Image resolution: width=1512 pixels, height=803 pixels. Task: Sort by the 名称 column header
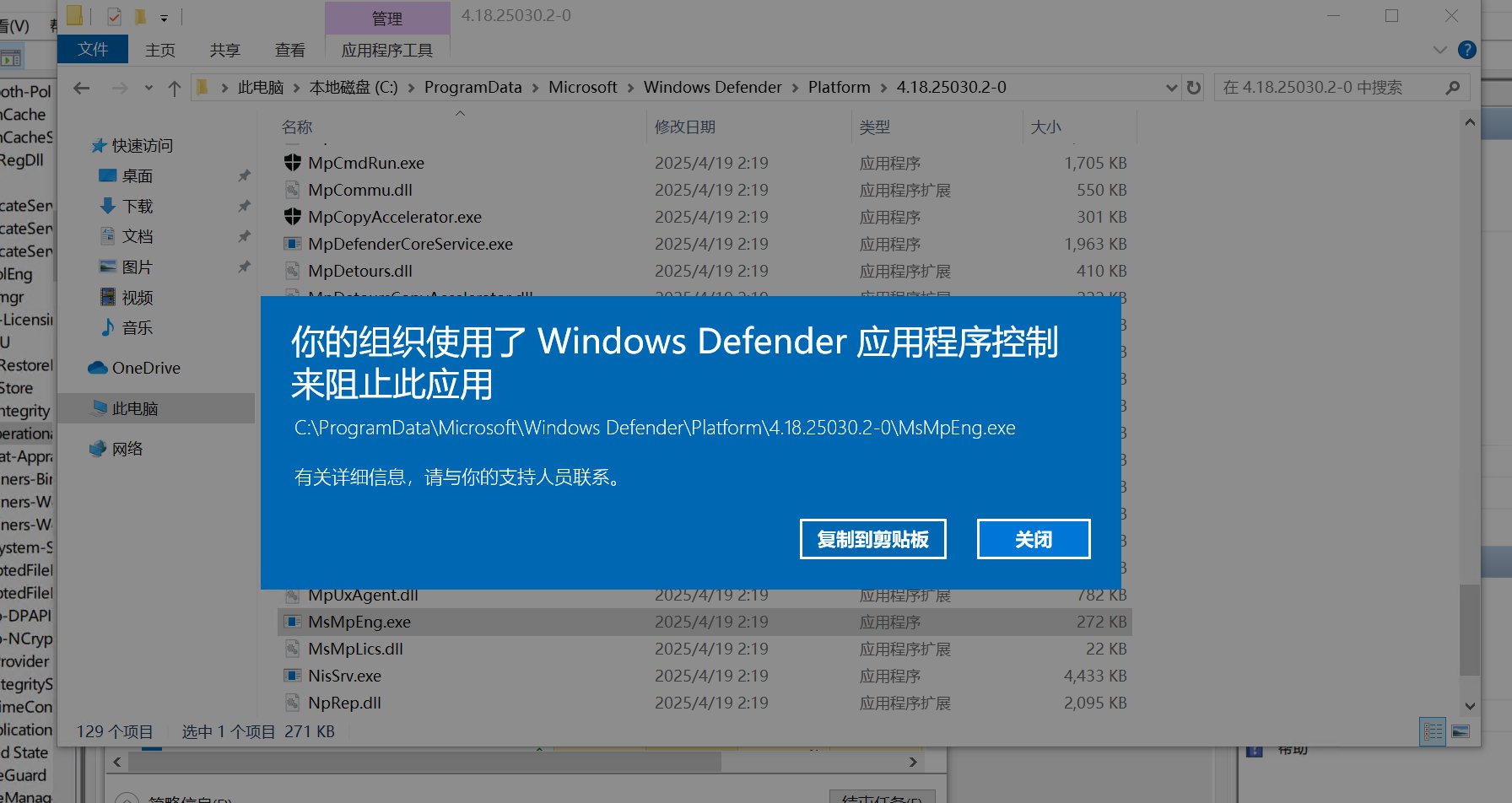point(462,127)
